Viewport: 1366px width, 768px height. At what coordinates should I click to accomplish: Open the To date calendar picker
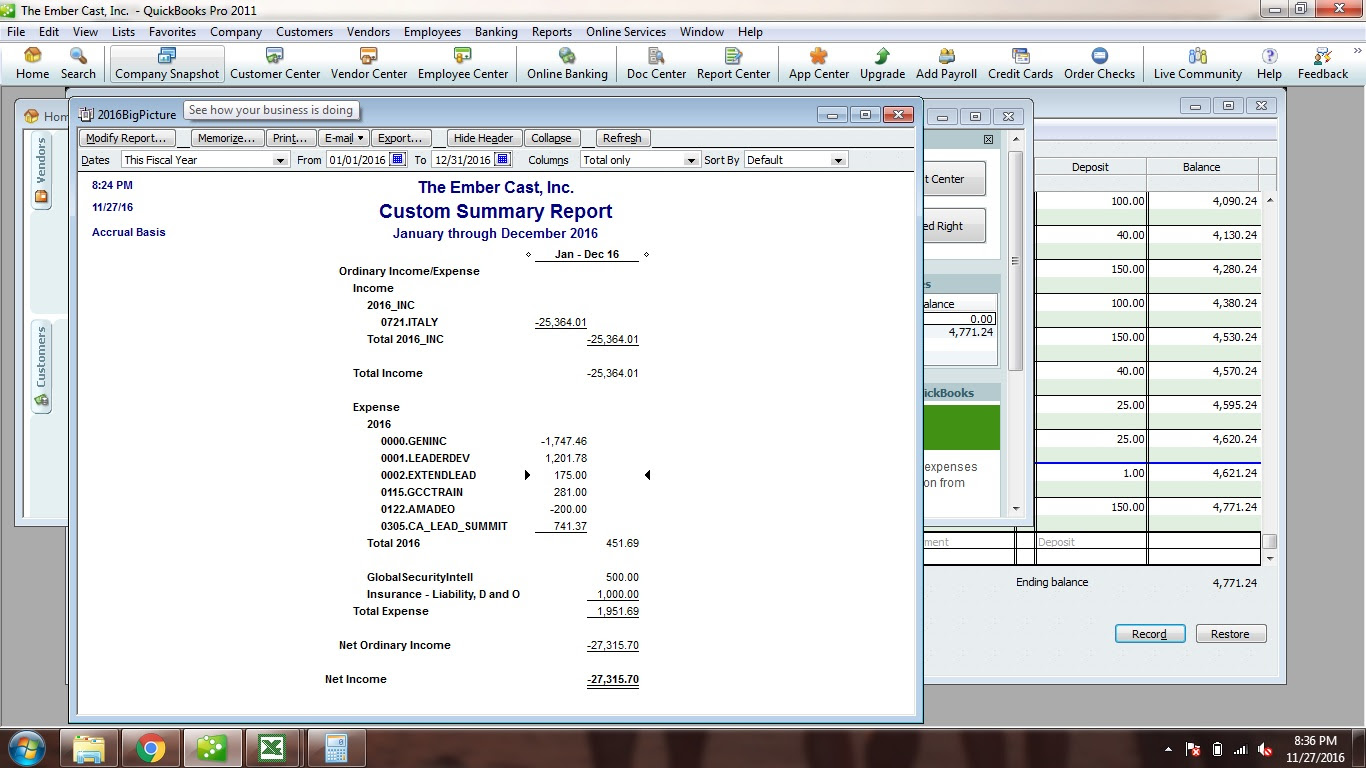click(x=503, y=159)
